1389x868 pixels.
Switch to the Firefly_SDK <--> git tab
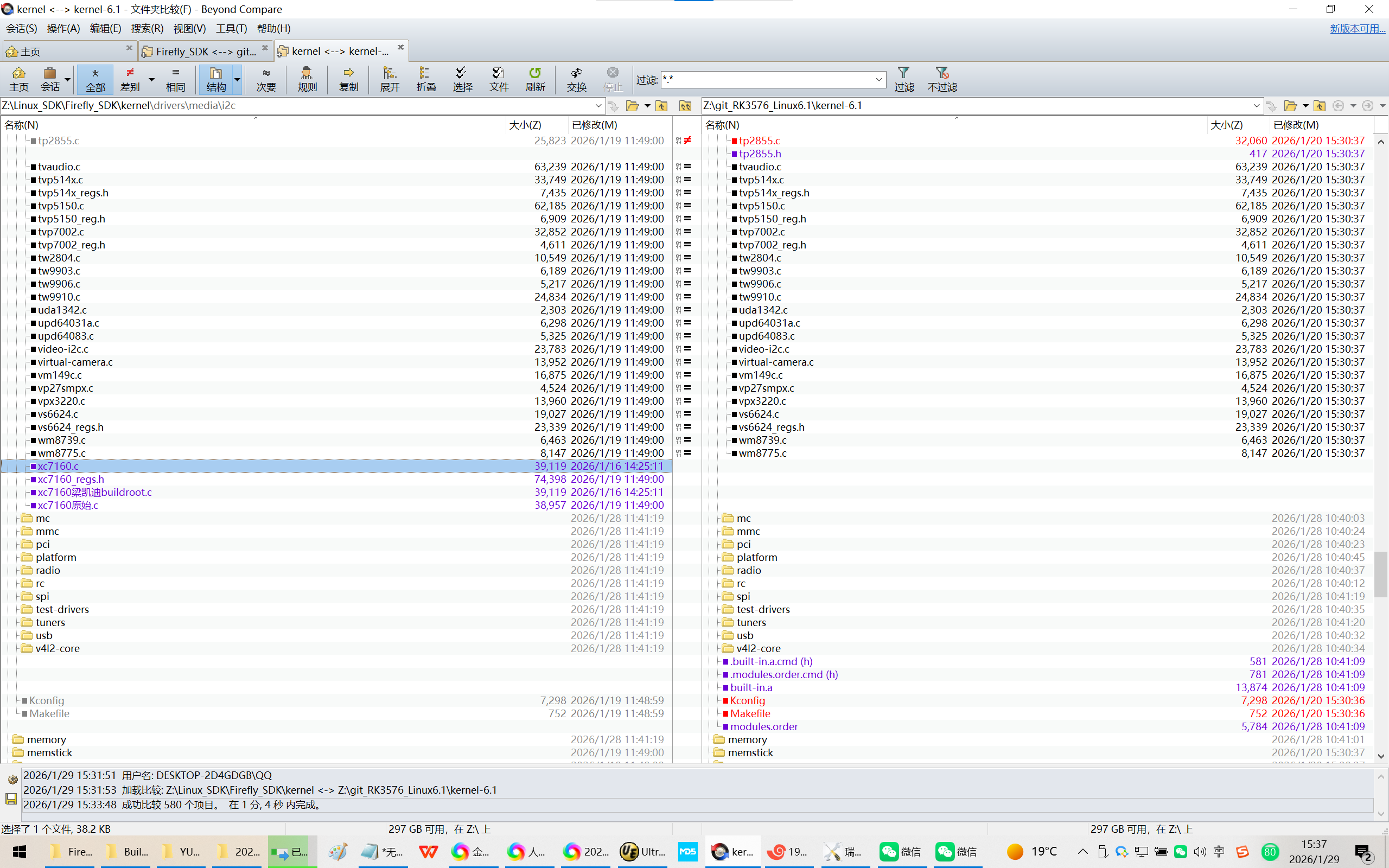[x=205, y=51]
